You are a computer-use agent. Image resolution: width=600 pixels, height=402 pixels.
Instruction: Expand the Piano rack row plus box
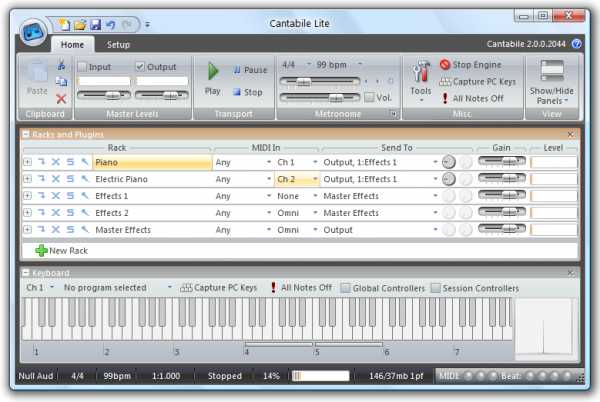tap(28, 162)
